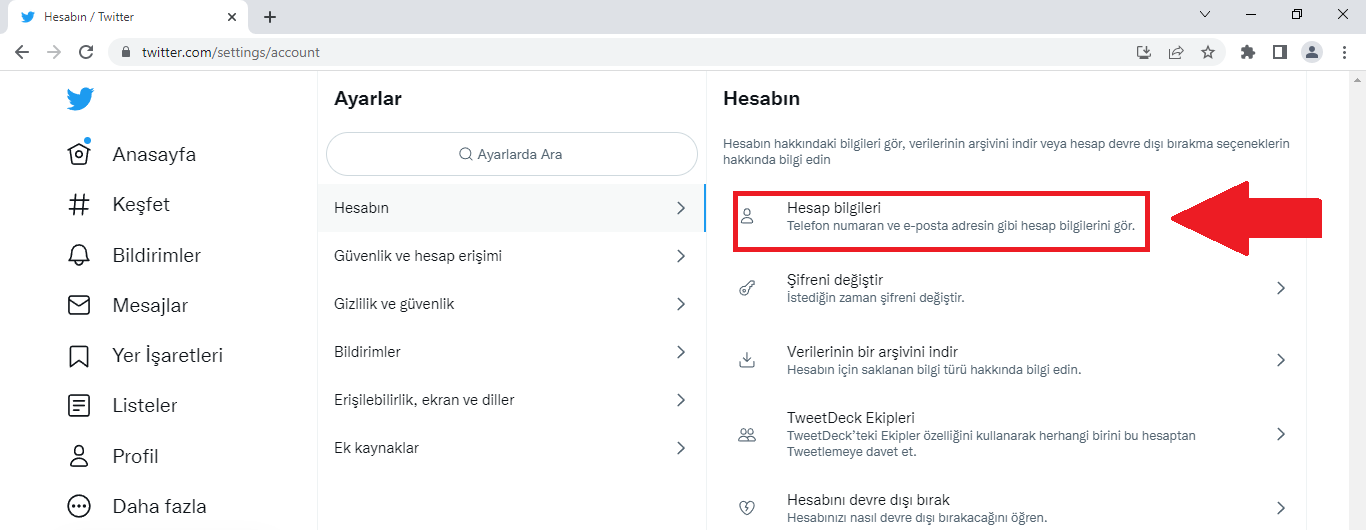Click chevron next to Verilerinin bir arşivini indir
Screen dimensions: 1366x530
[1281, 360]
